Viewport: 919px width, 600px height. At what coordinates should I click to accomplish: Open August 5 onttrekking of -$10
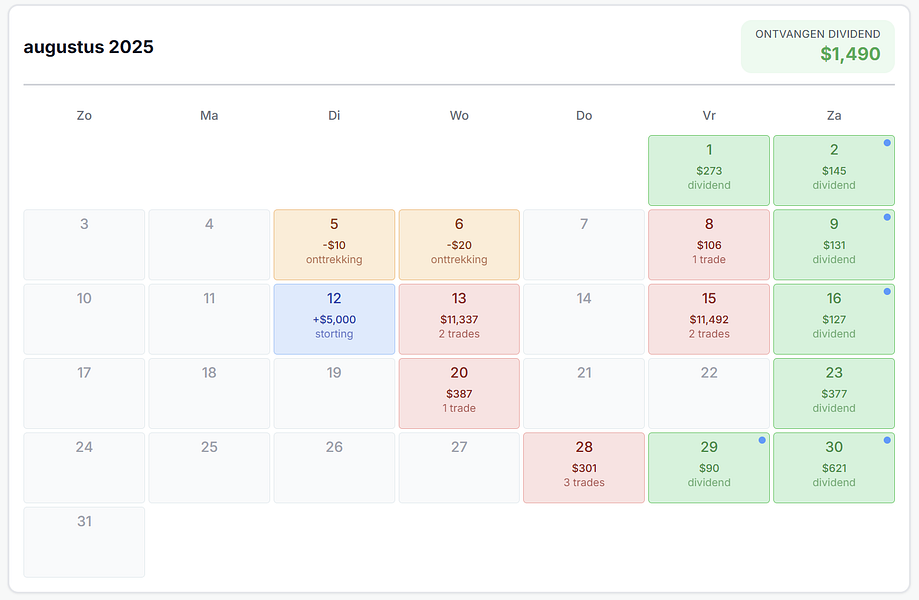click(x=334, y=245)
